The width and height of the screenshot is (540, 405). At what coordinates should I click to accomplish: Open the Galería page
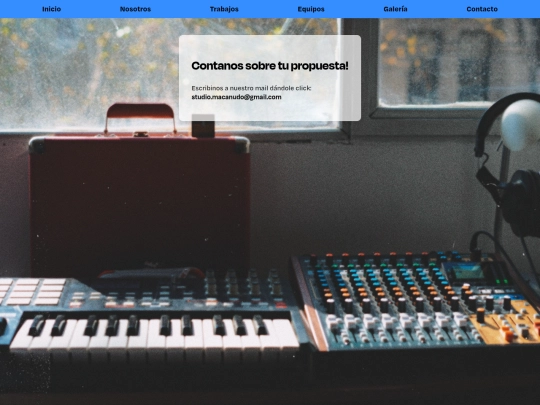pos(395,9)
